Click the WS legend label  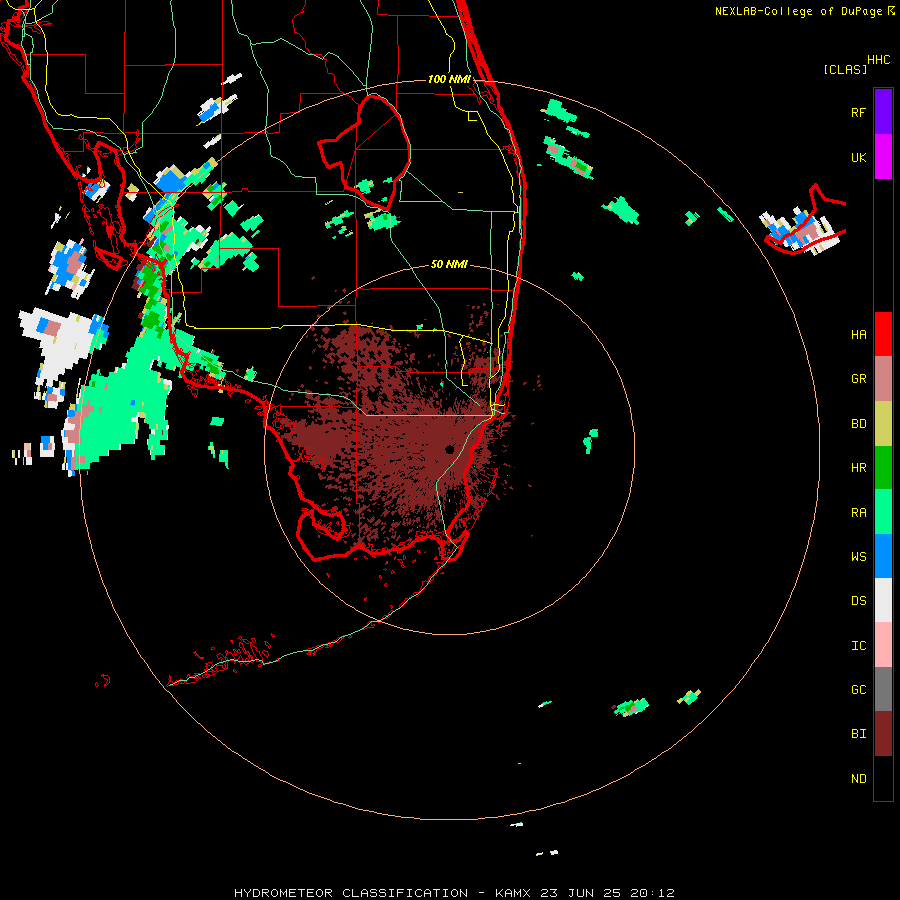point(858,556)
